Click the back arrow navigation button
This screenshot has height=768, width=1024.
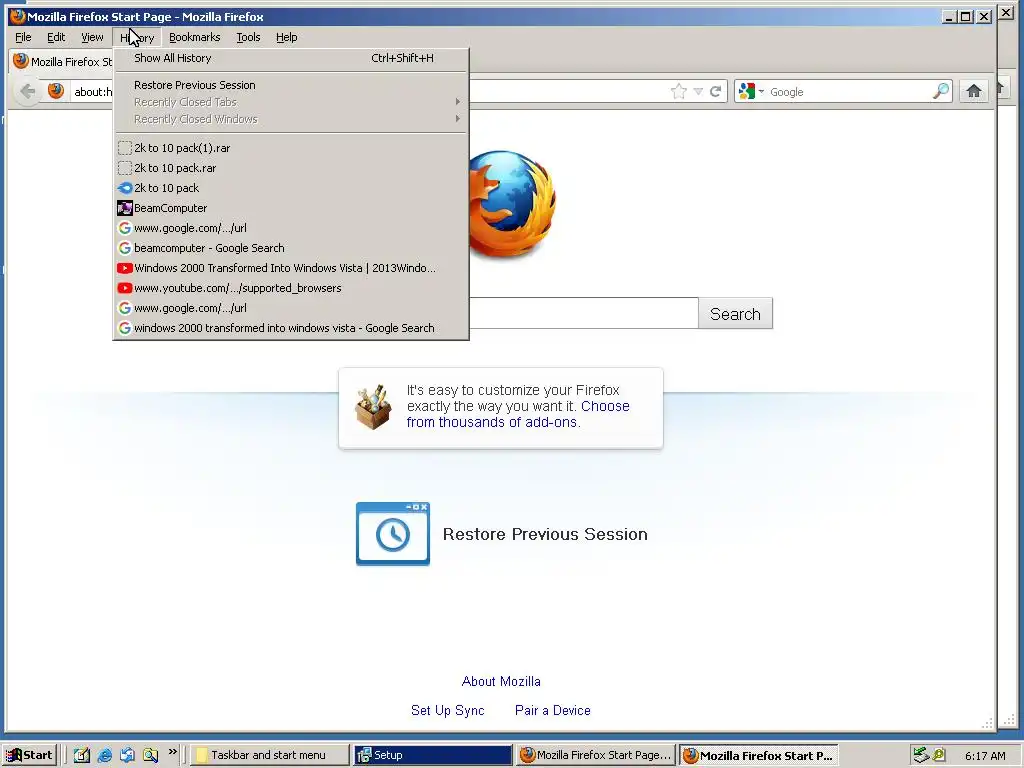(27, 91)
